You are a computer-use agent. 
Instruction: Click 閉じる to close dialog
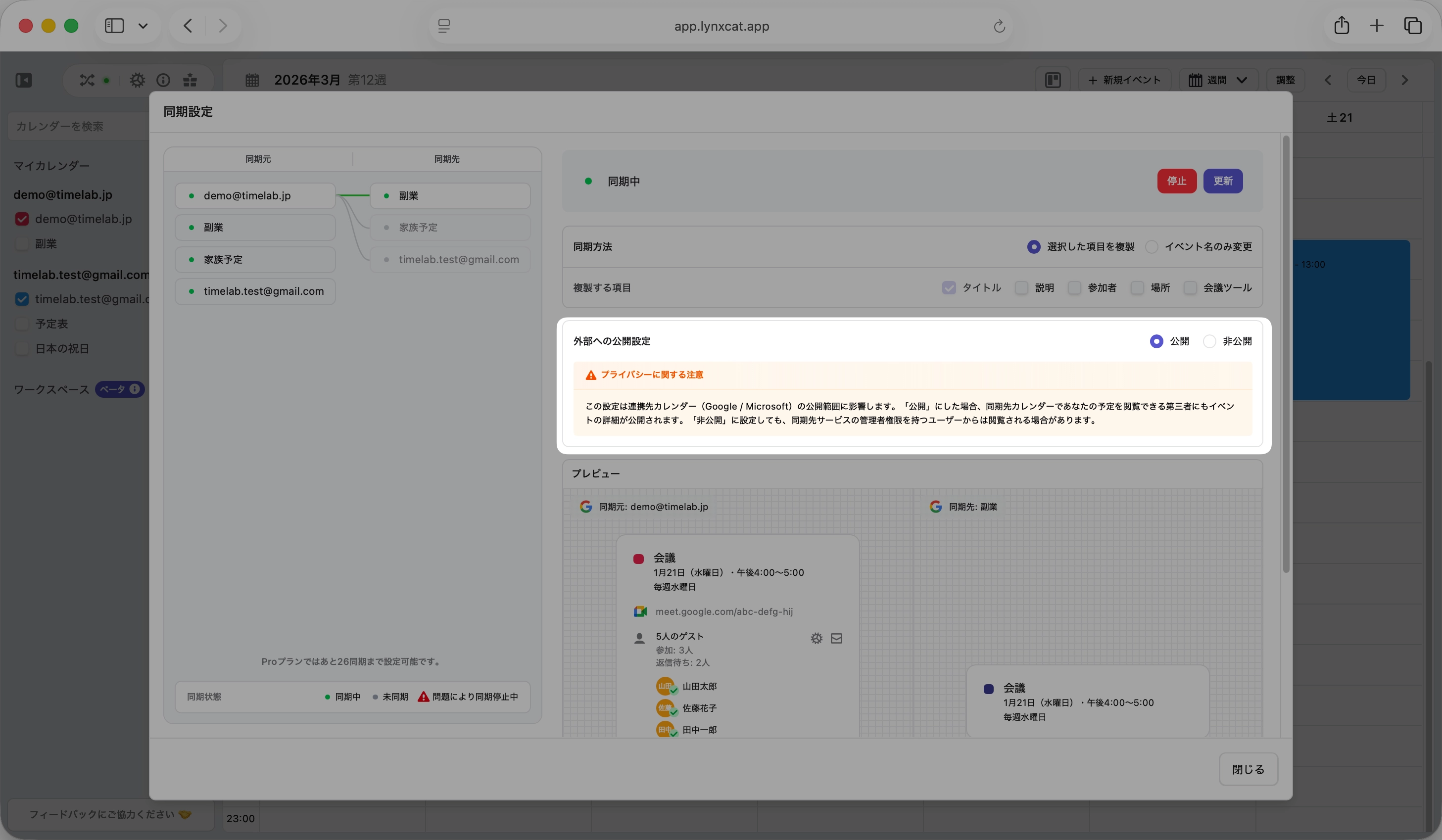[1248, 770]
